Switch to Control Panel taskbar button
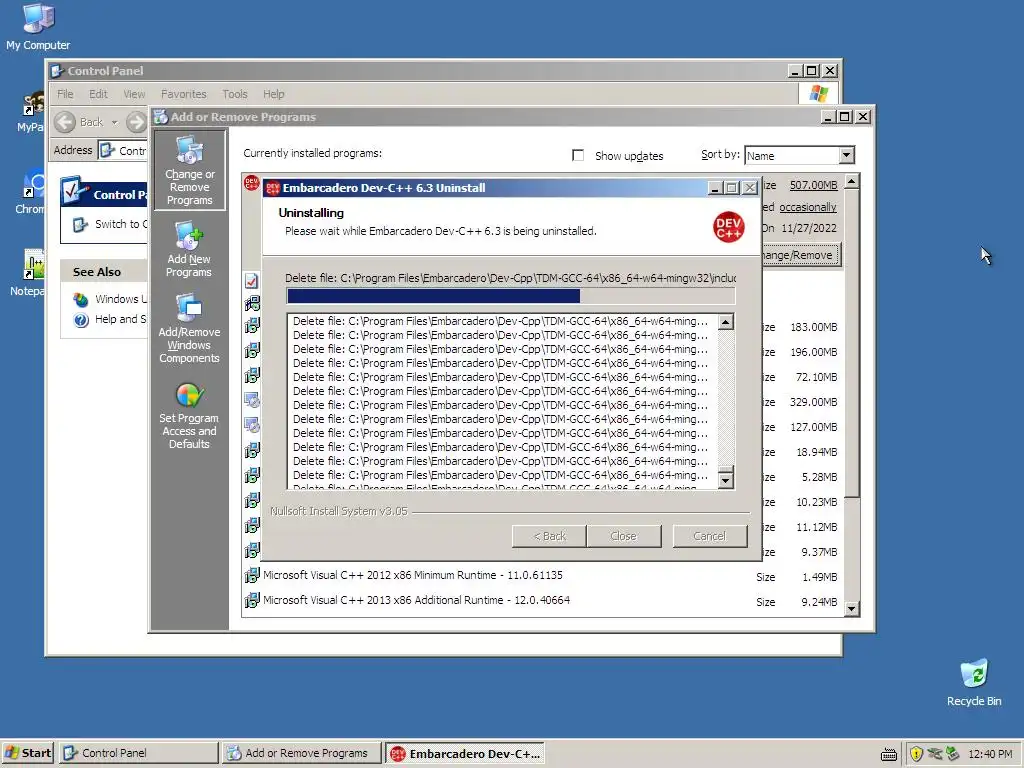This screenshot has height=768, width=1024. [138, 753]
